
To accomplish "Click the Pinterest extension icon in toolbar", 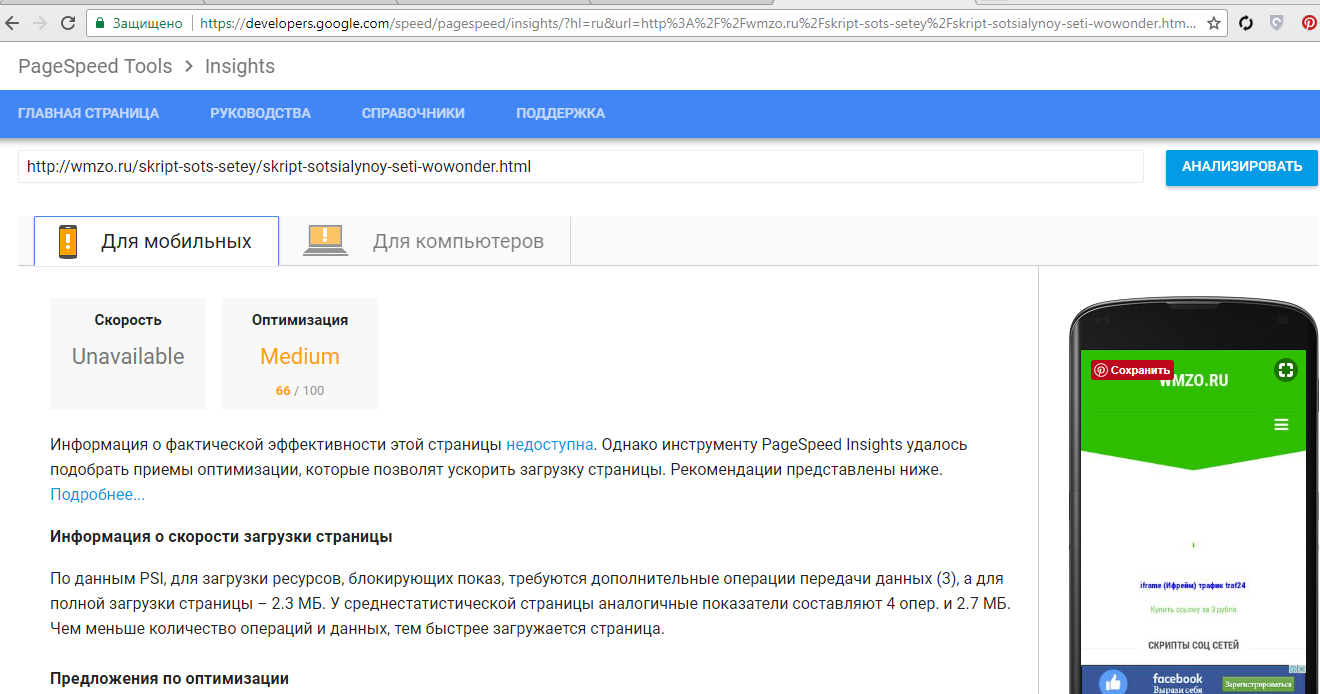I will (1309, 22).
